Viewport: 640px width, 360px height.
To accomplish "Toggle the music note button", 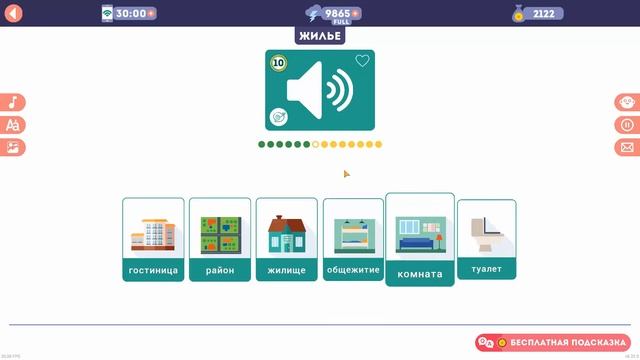I will 13,102.
